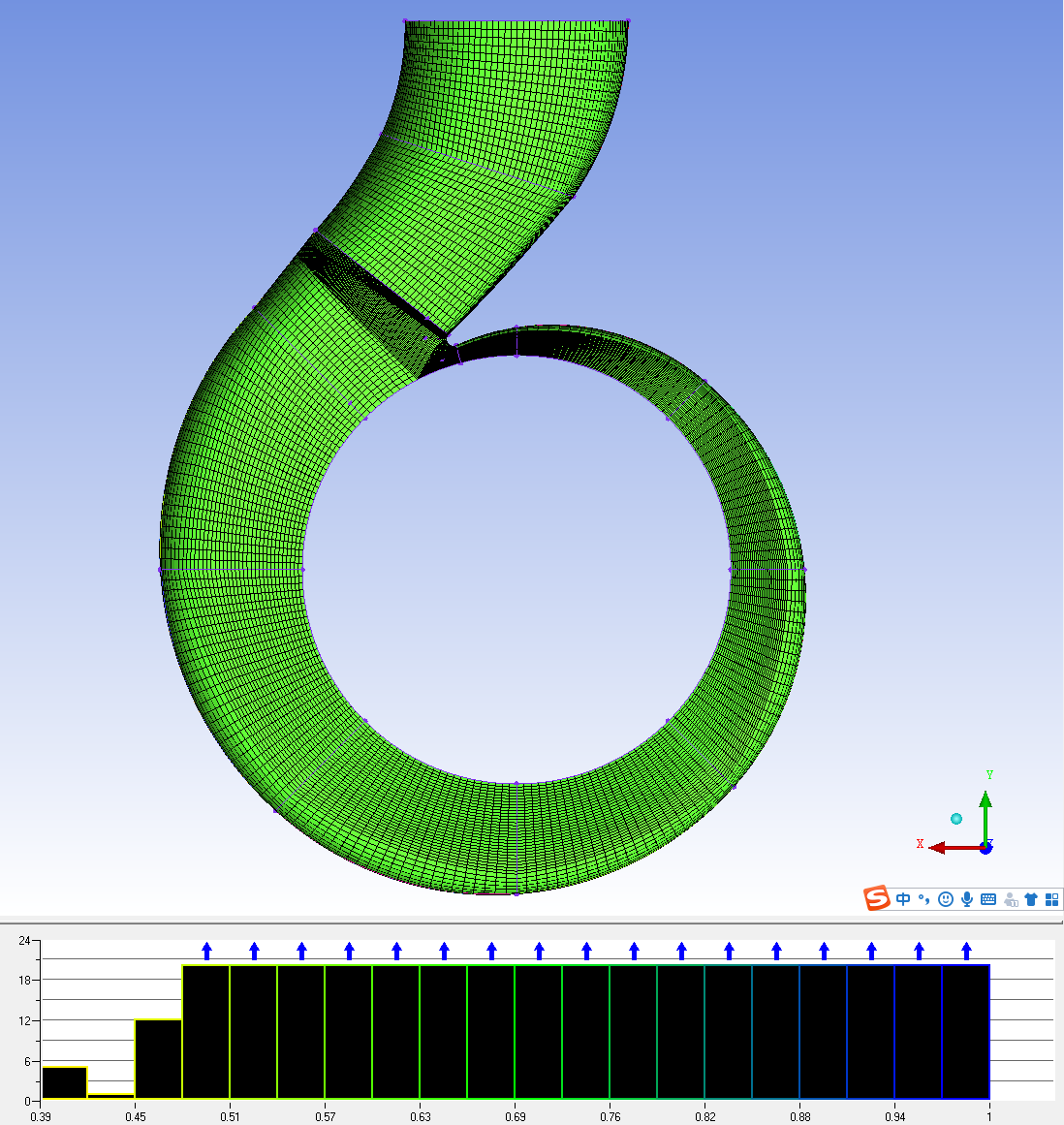Click the last blue overflow arrow

tap(966, 951)
